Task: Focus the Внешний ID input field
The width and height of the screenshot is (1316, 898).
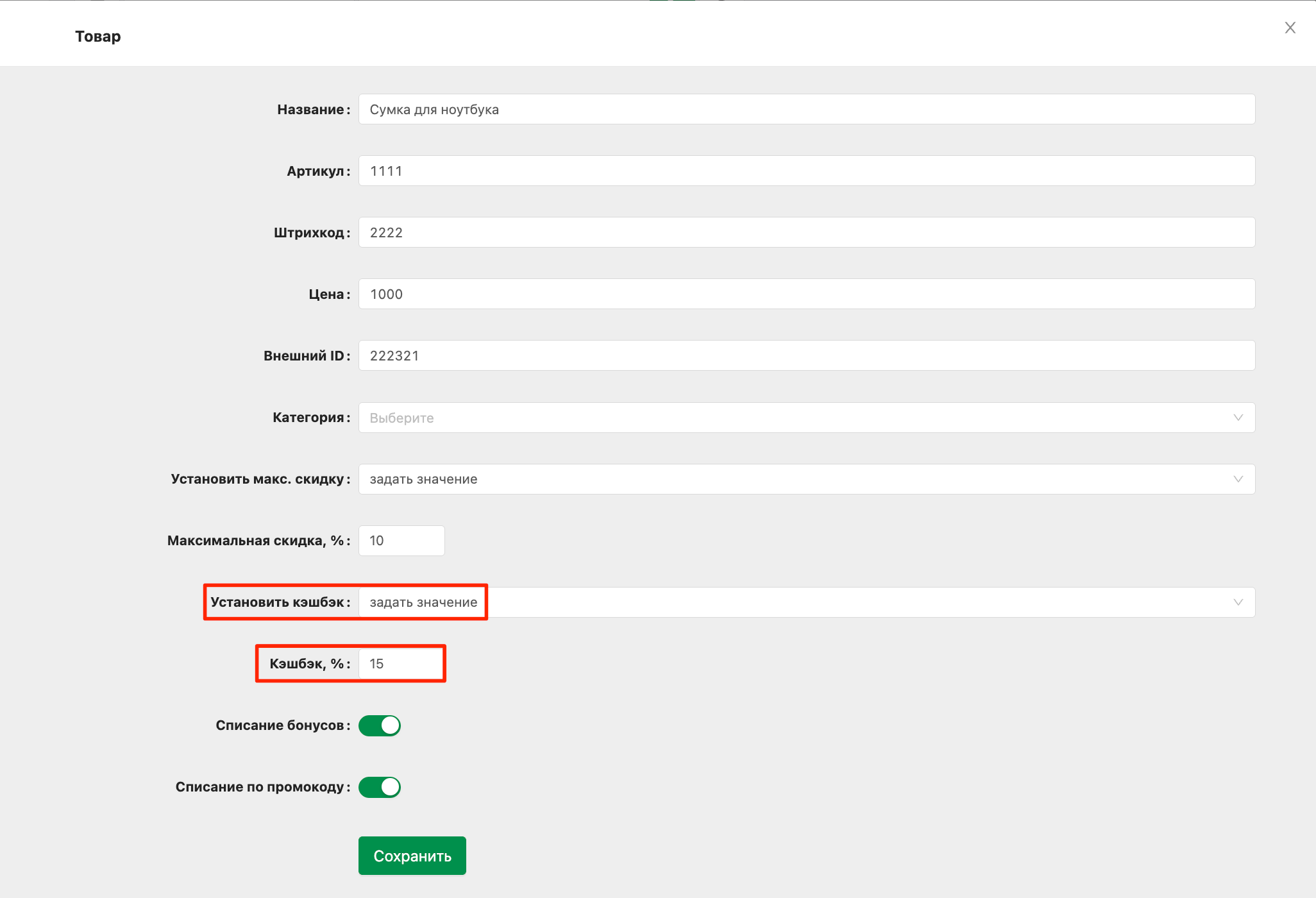Action: click(x=806, y=356)
